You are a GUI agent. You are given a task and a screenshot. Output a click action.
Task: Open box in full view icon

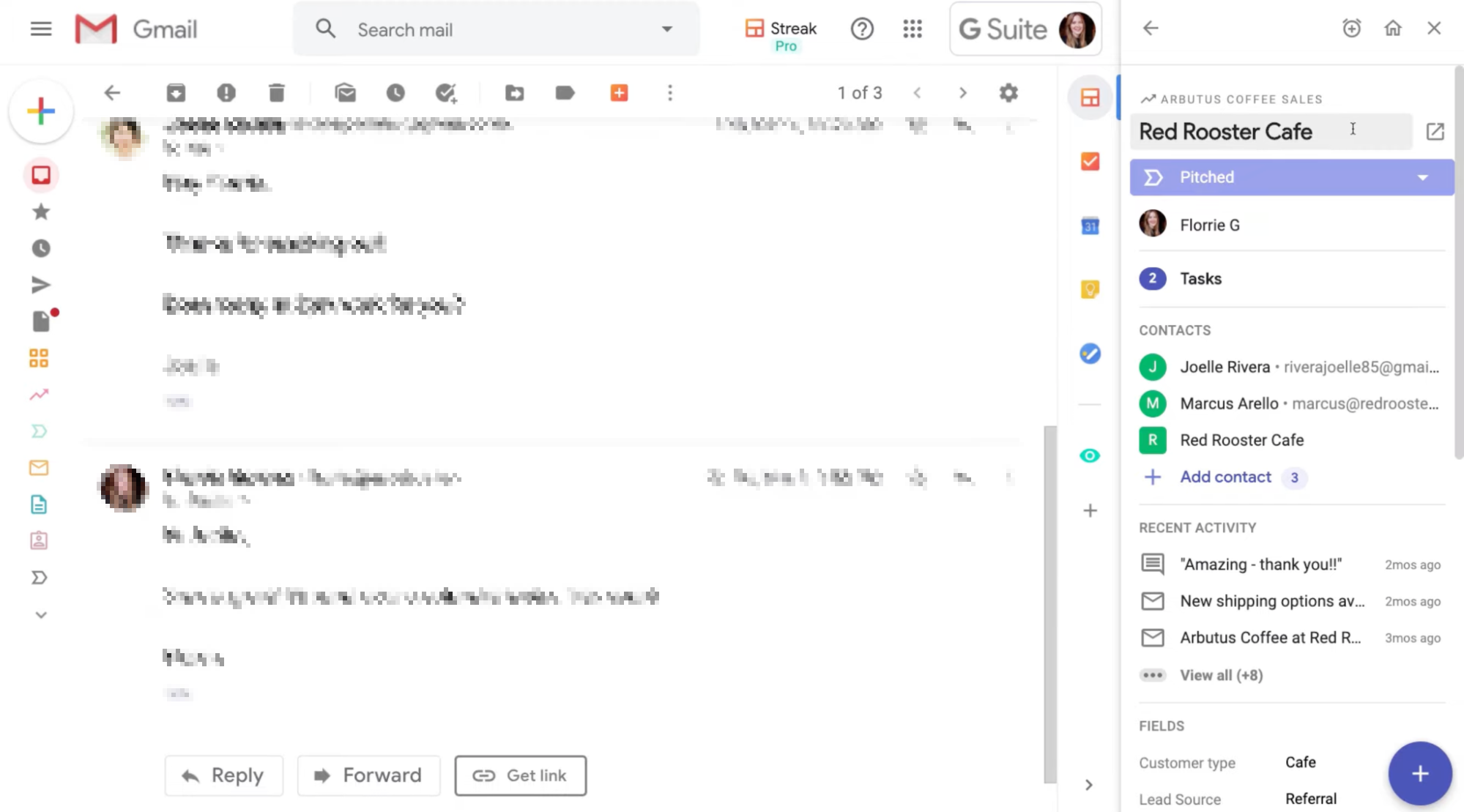coord(1435,132)
